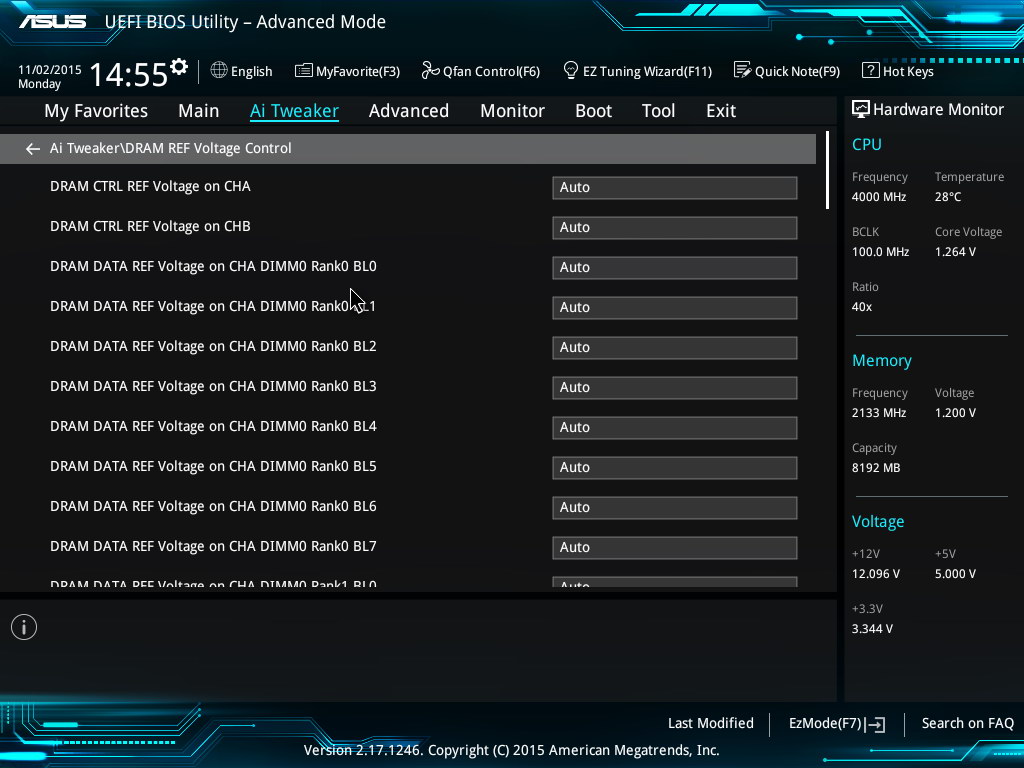Open Qfan Control fan icon
1024x768 pixels.
[x=430, y=71]
